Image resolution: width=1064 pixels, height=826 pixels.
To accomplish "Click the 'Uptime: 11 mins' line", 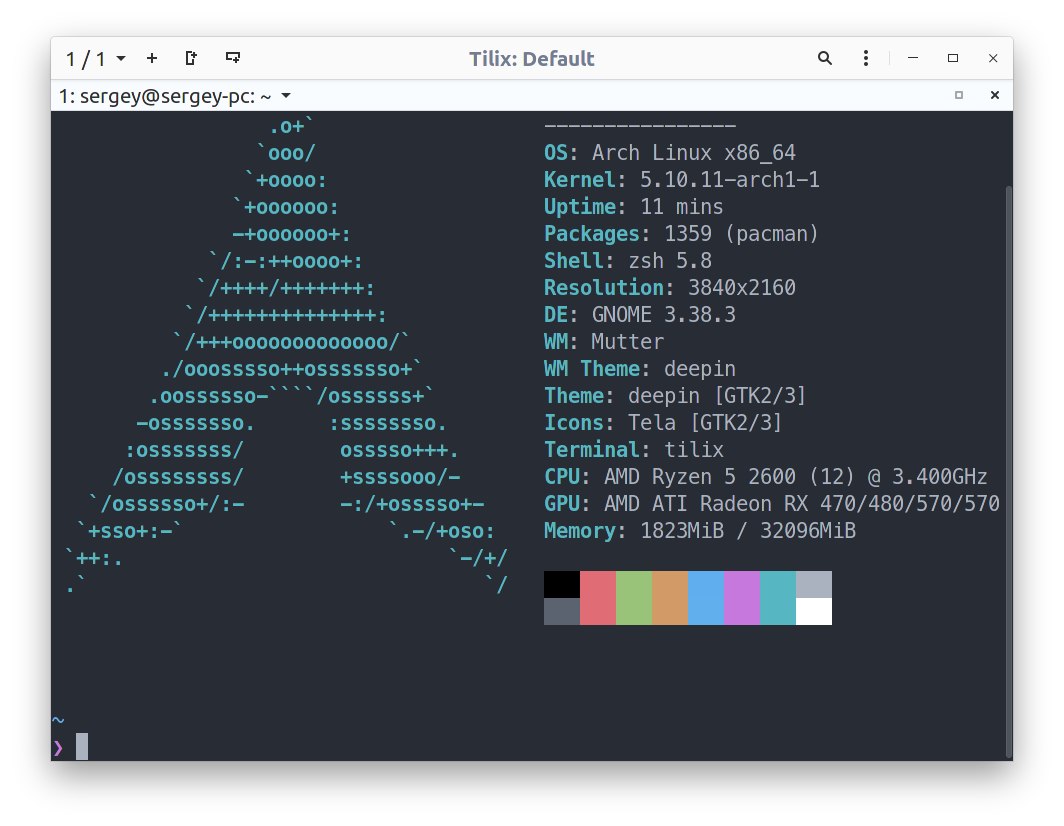I will 633,207.
